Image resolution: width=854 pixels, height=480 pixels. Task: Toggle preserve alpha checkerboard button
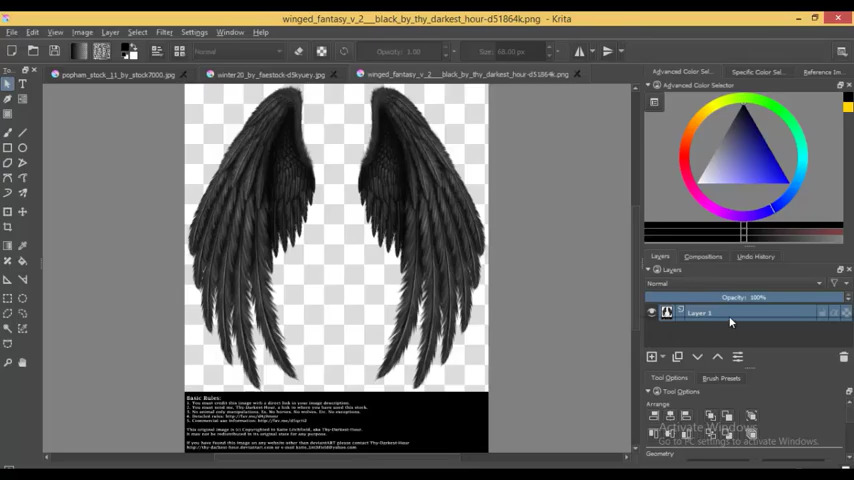321,52
